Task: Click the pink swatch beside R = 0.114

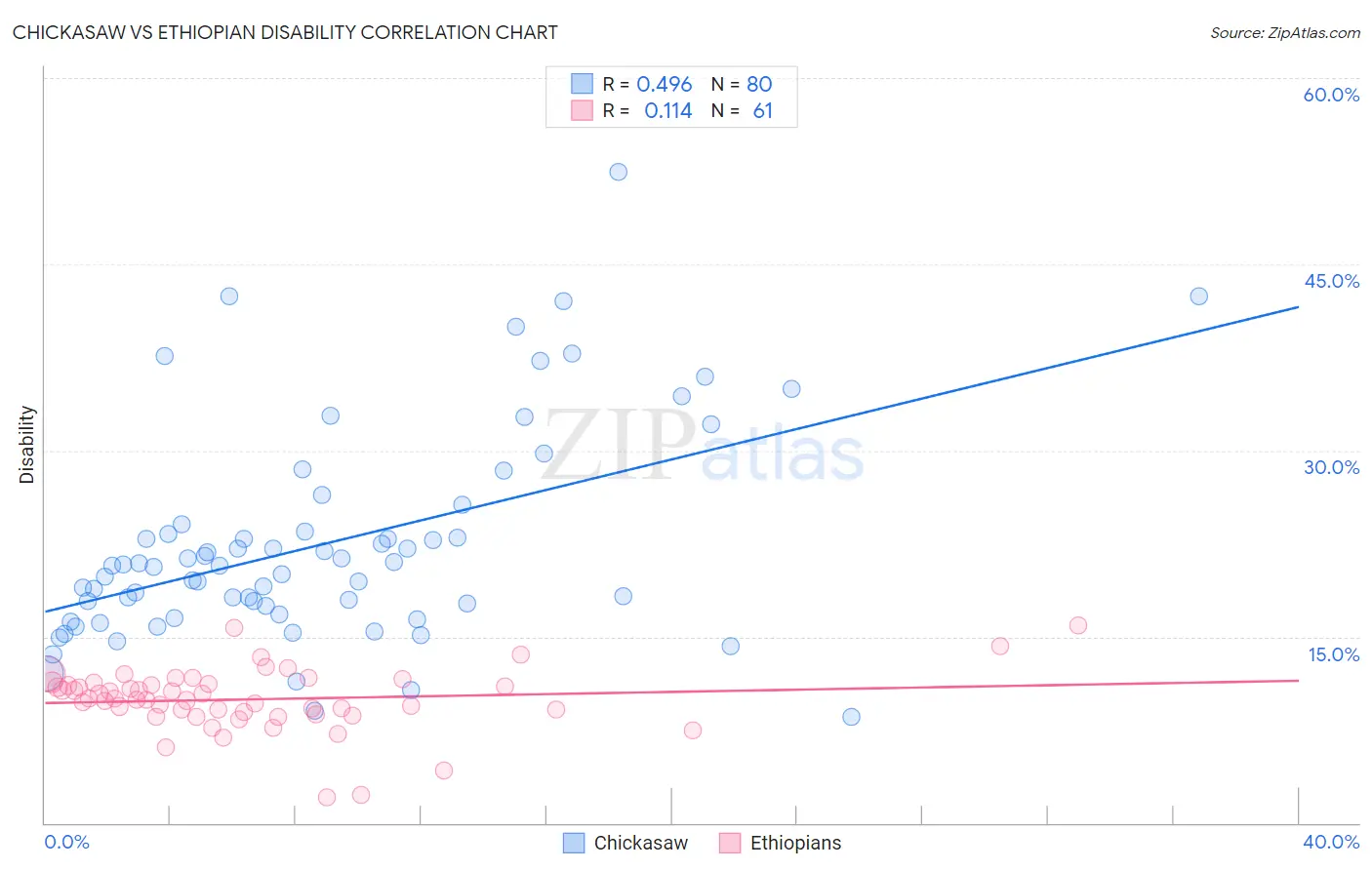Action: coord(582,110)
